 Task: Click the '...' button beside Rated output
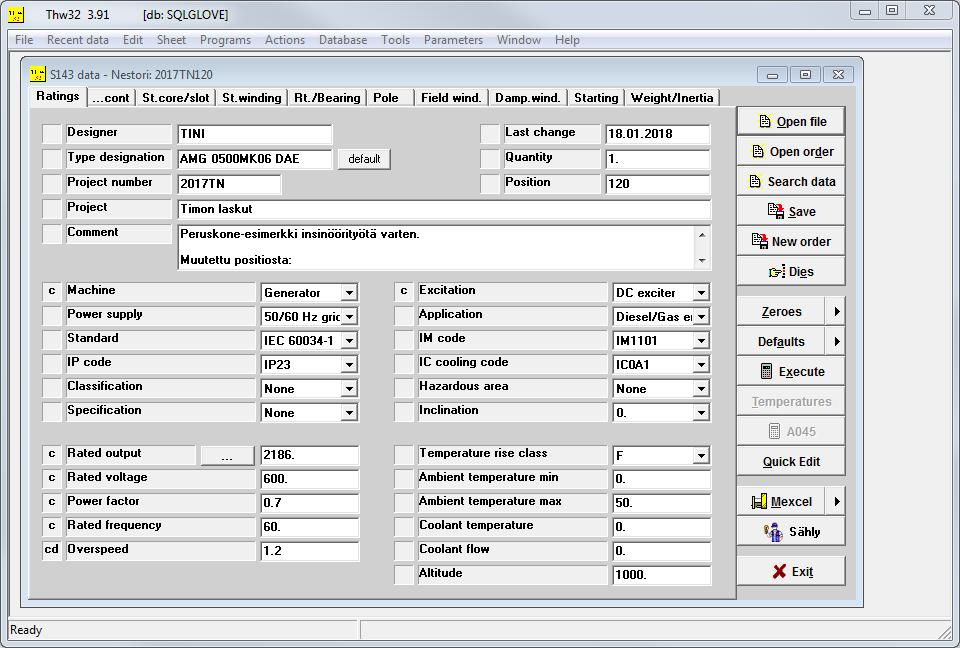tap(227, 455)
